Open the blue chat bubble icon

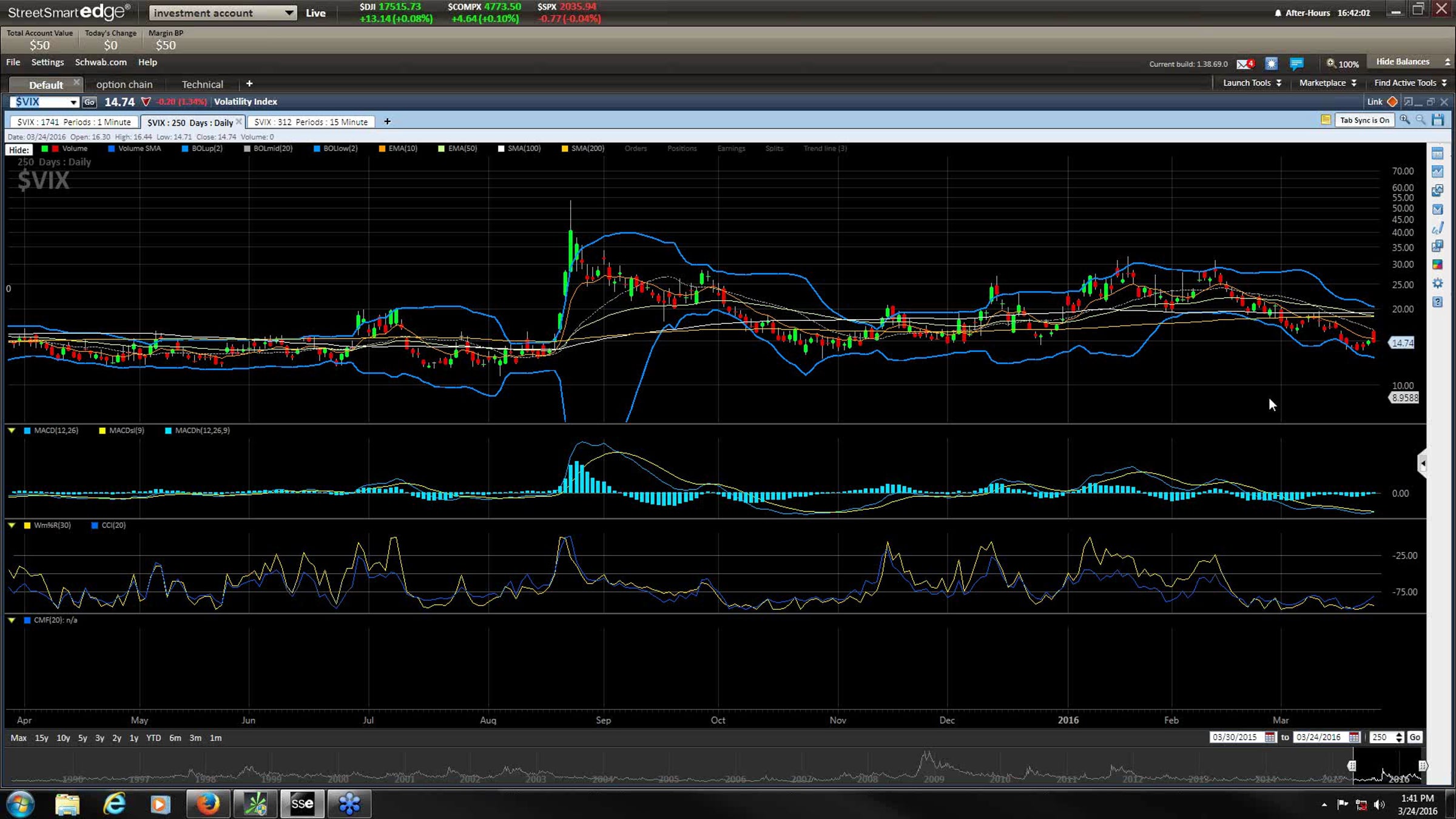(1296, 64)
